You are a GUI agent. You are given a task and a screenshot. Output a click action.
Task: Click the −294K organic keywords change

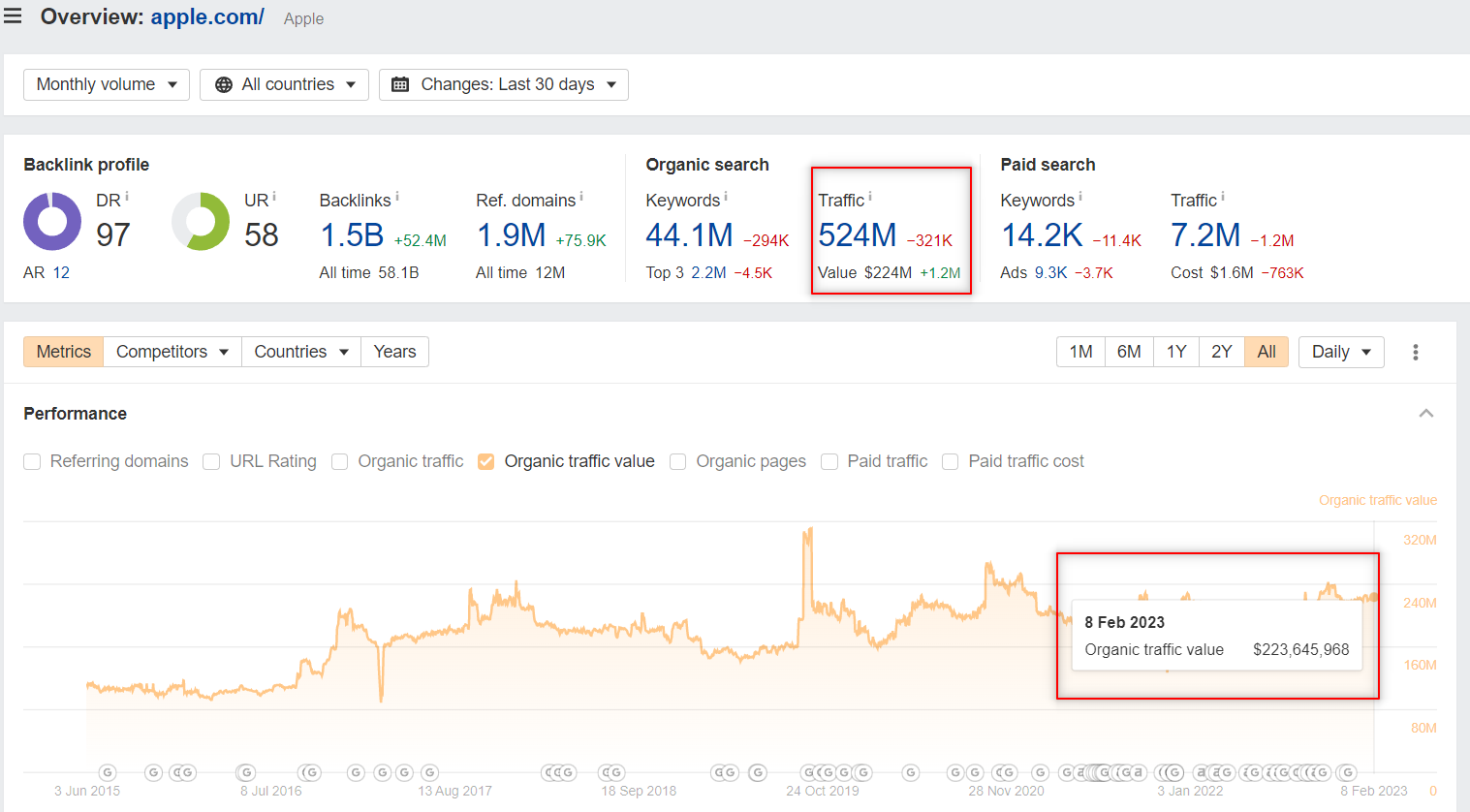tap(766, 241)
